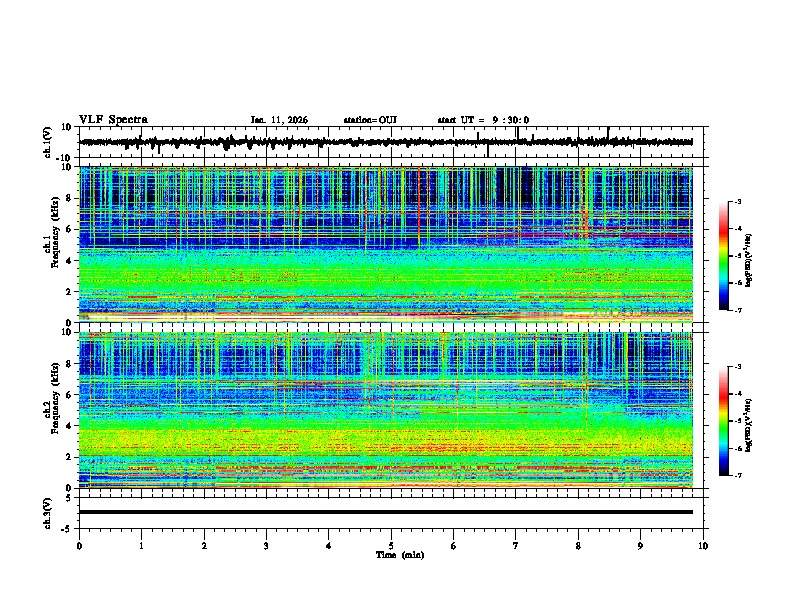
Task: Click the "-4" tick on ch.2 colorbar
Action: point(737,394)
